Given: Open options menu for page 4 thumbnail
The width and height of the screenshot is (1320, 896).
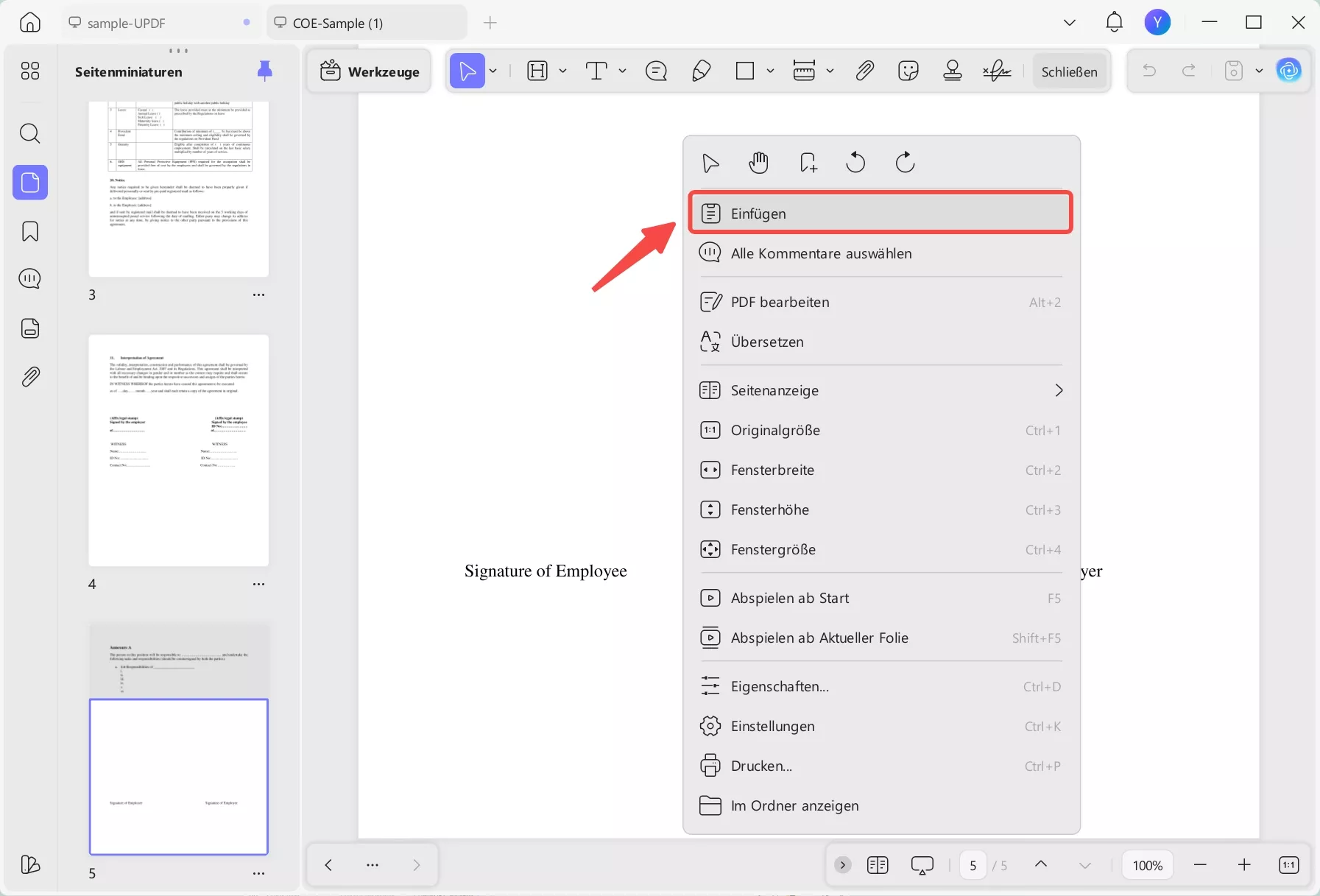Looking at the screenshot, I should [259, 584].
